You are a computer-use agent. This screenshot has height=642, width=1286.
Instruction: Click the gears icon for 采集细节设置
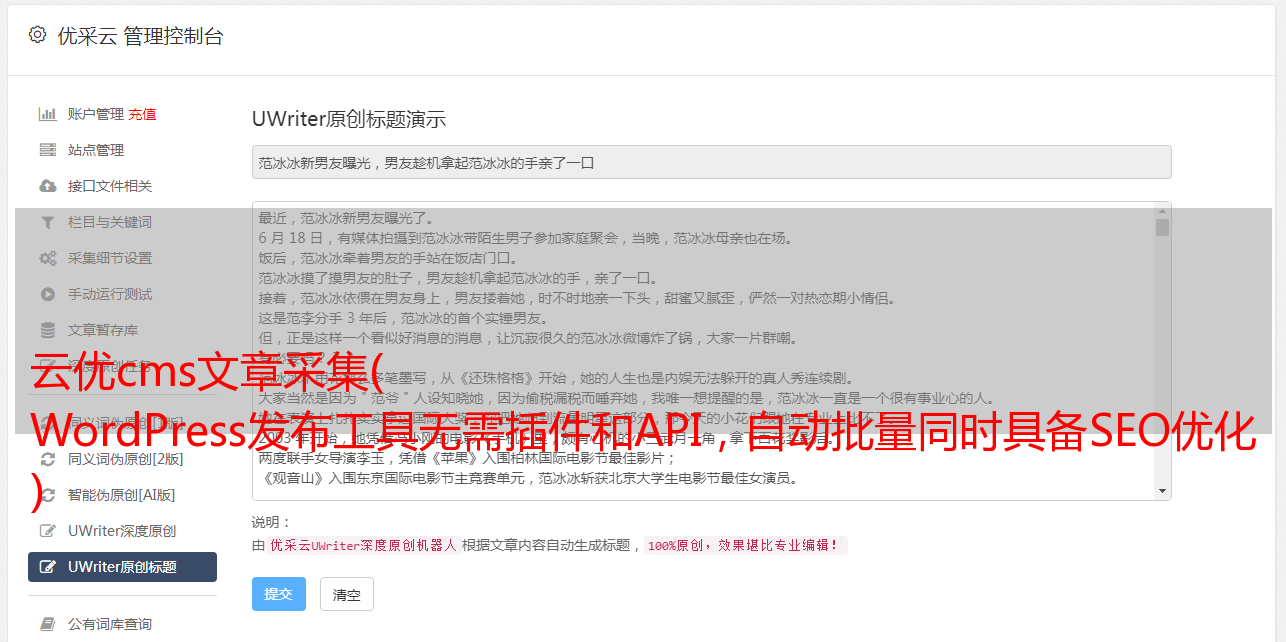coord(47,258)
